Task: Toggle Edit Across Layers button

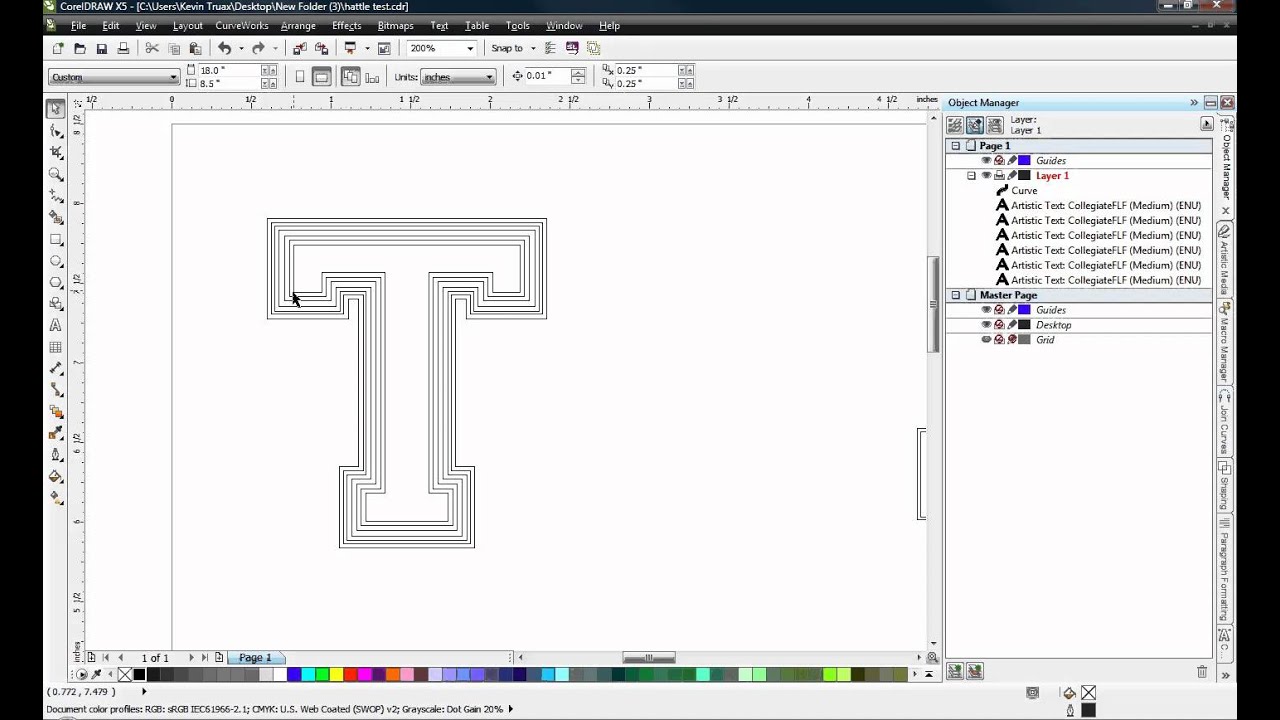Action: pyautogui.click(x=975, y=125)
